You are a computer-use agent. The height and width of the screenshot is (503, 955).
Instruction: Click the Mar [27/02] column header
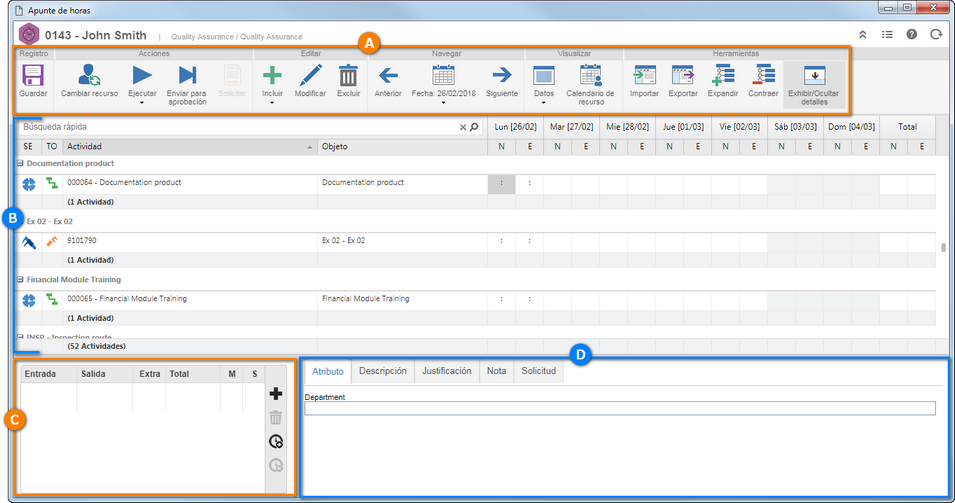[571, 127]
